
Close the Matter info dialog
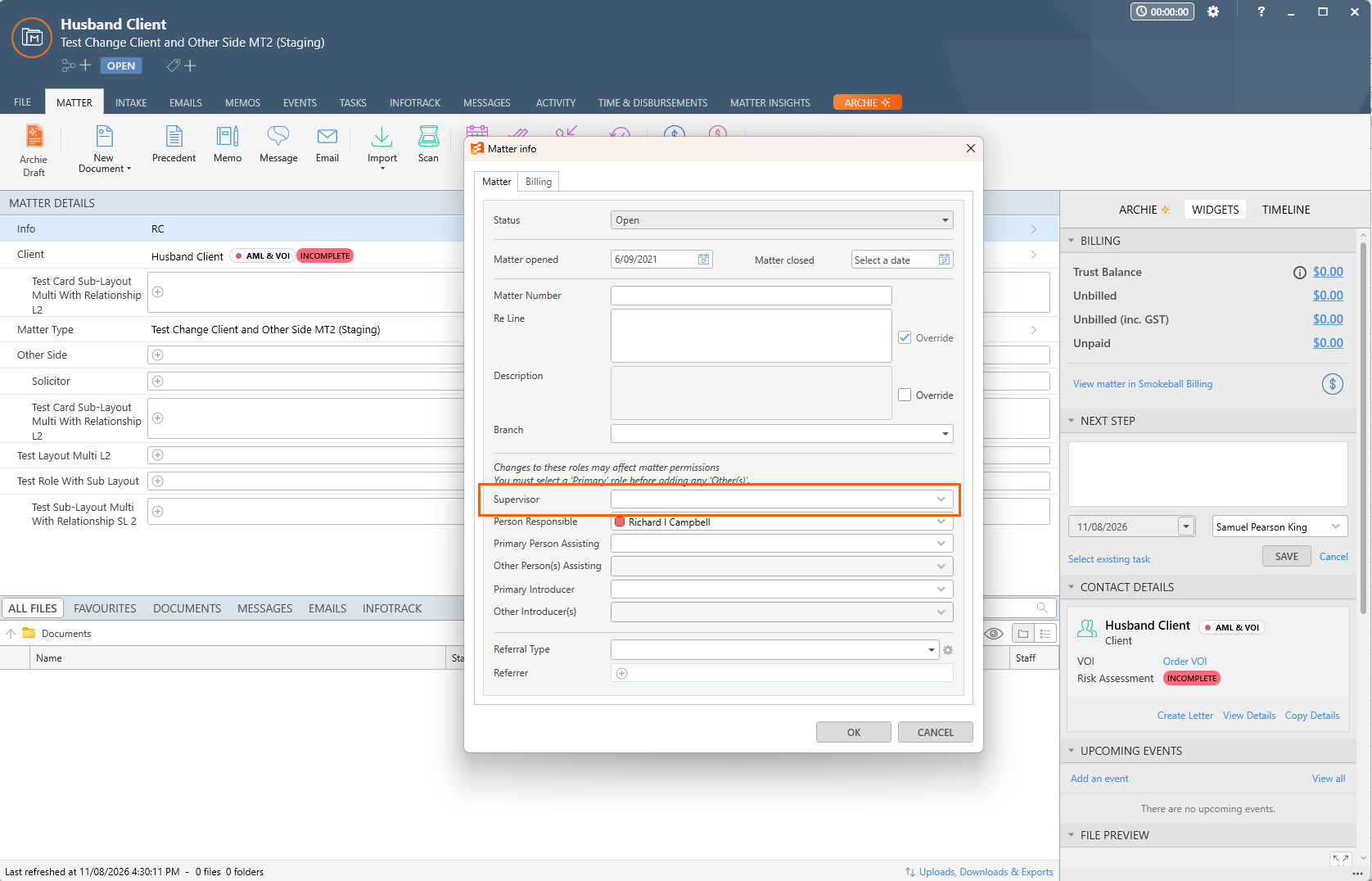tap(971, 148)
